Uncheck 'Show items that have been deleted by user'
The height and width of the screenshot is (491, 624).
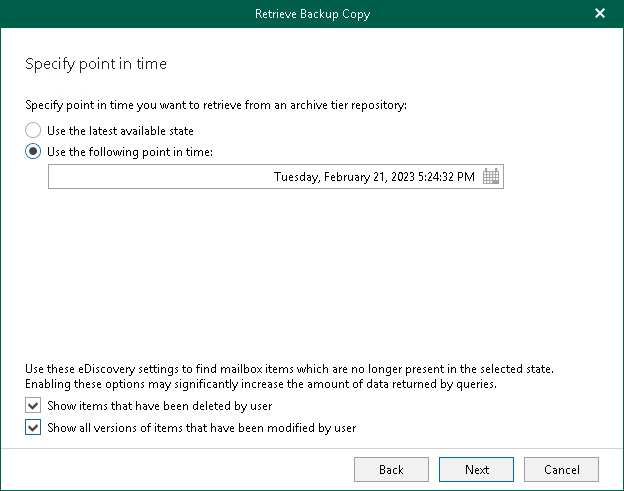(x=34, y=406)
